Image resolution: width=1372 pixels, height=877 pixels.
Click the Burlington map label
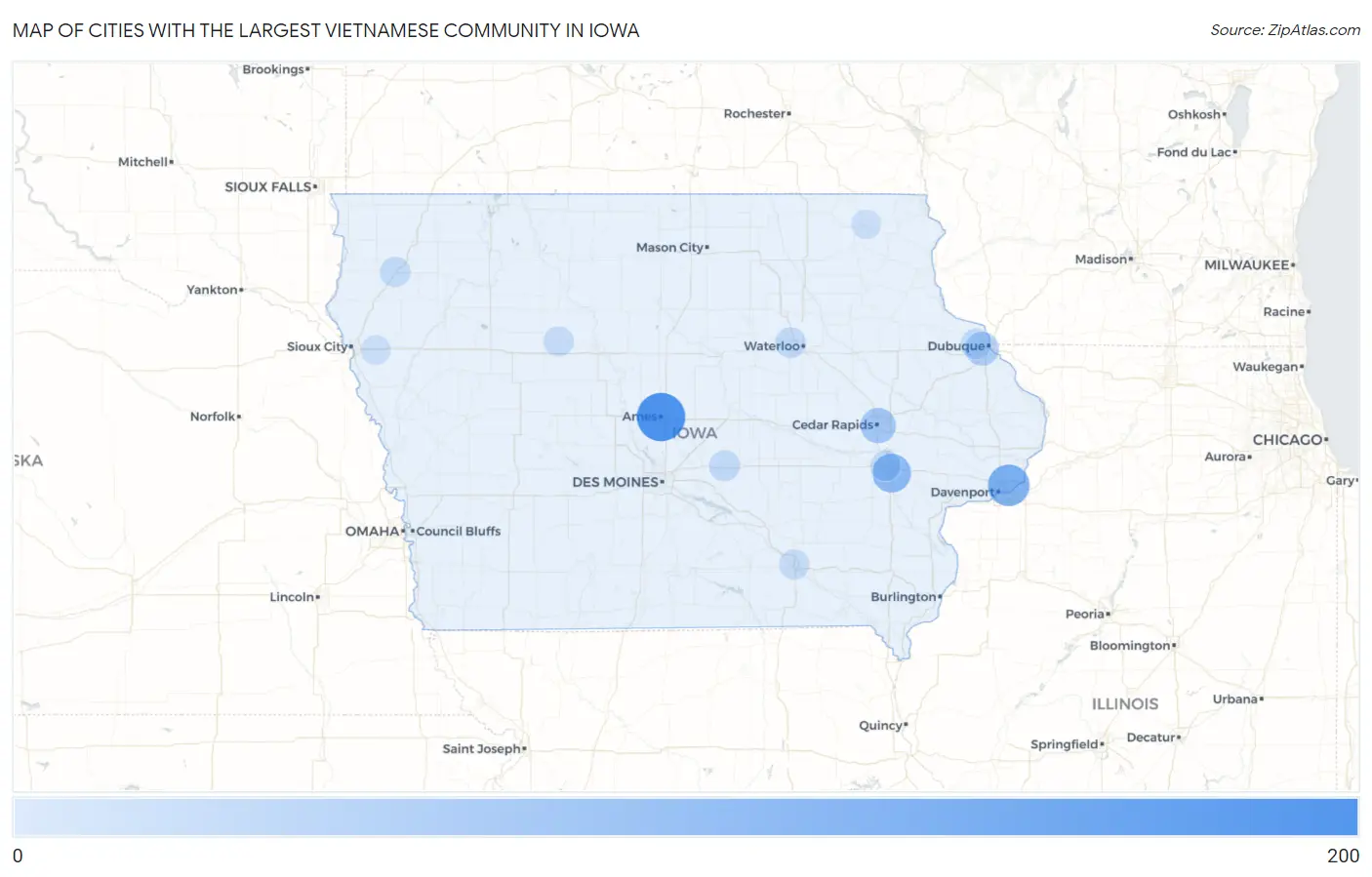(x=904, y=597)
